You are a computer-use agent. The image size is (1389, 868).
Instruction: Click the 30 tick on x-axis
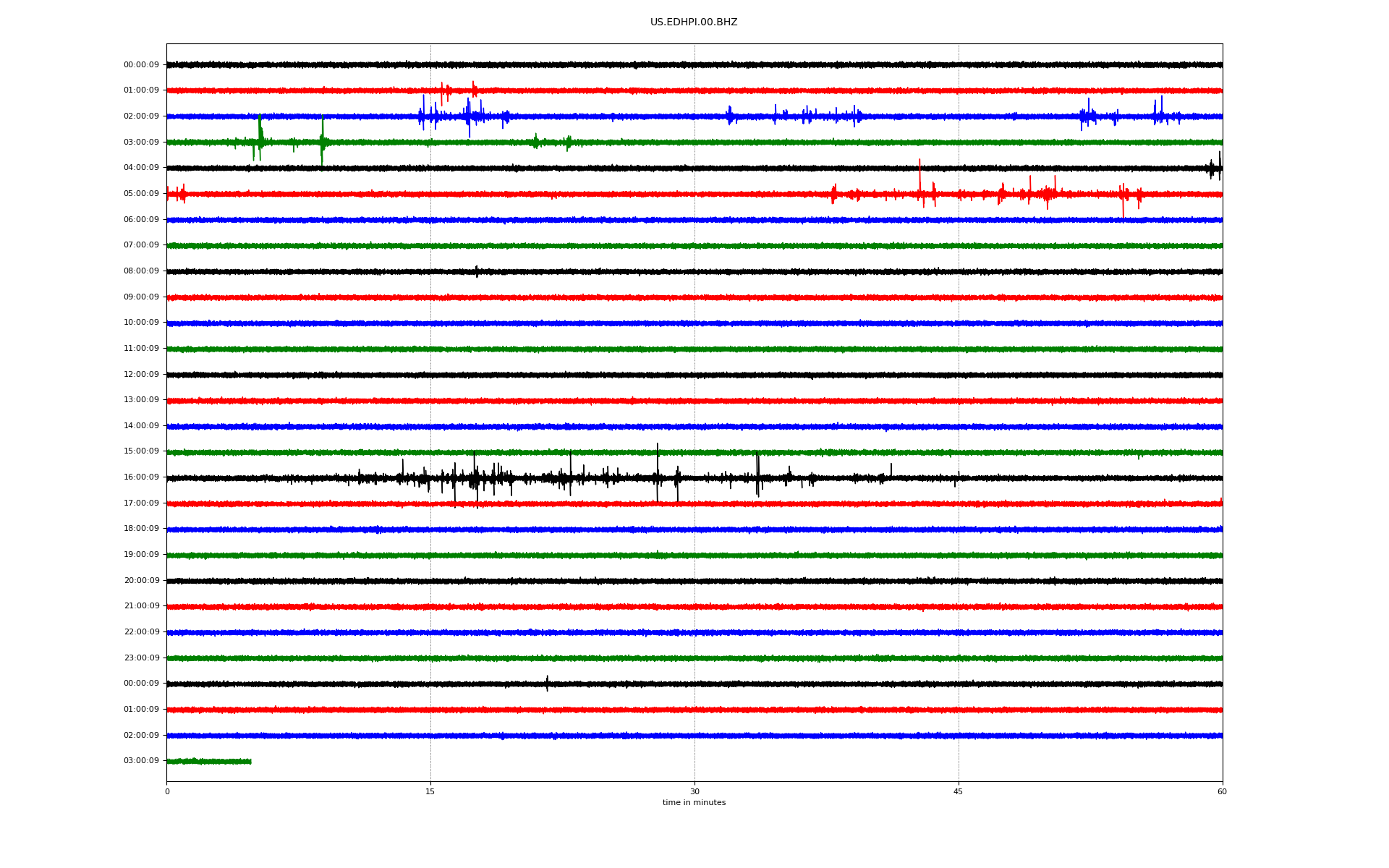tap(694, 791)
